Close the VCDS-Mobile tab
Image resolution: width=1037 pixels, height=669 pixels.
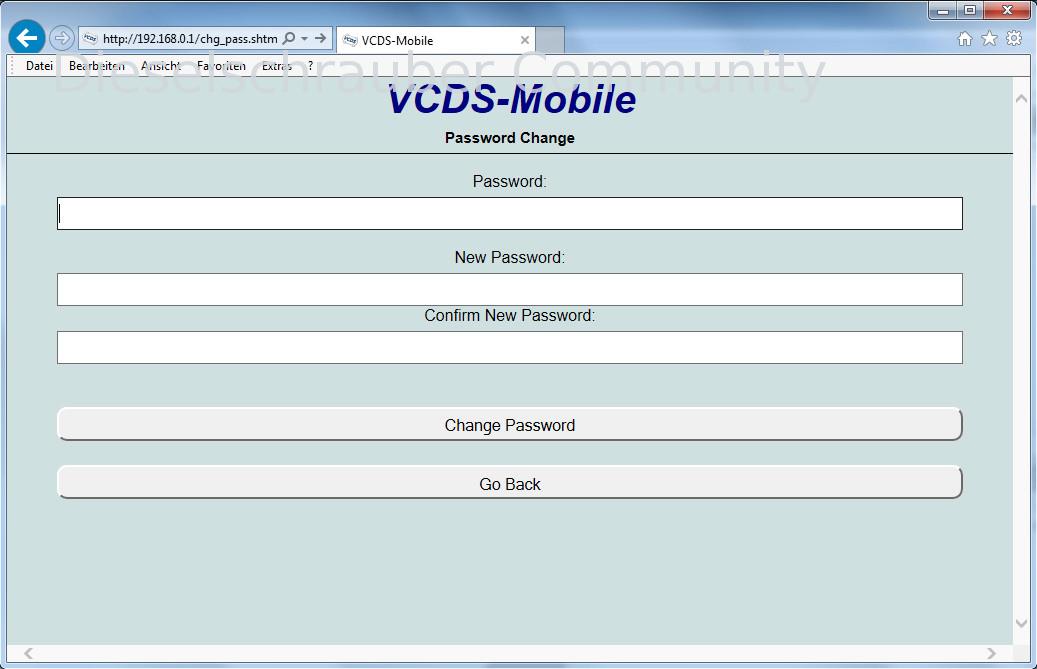(524, 40)
